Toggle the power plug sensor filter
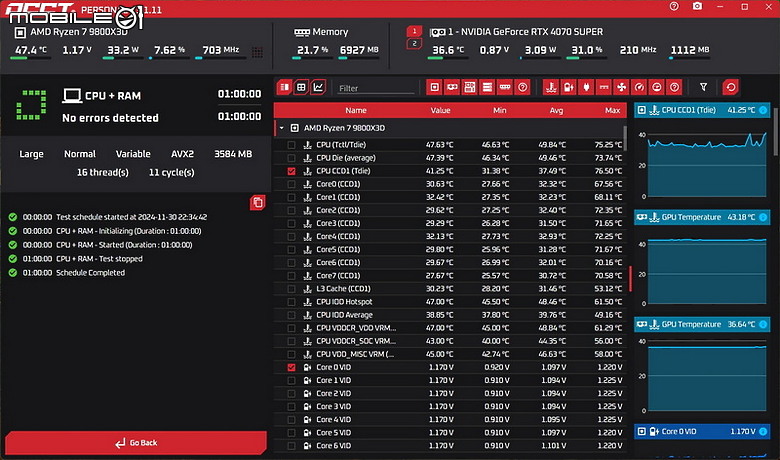The width and height of the screenshot is (780, 460). (x=586, y=88)
